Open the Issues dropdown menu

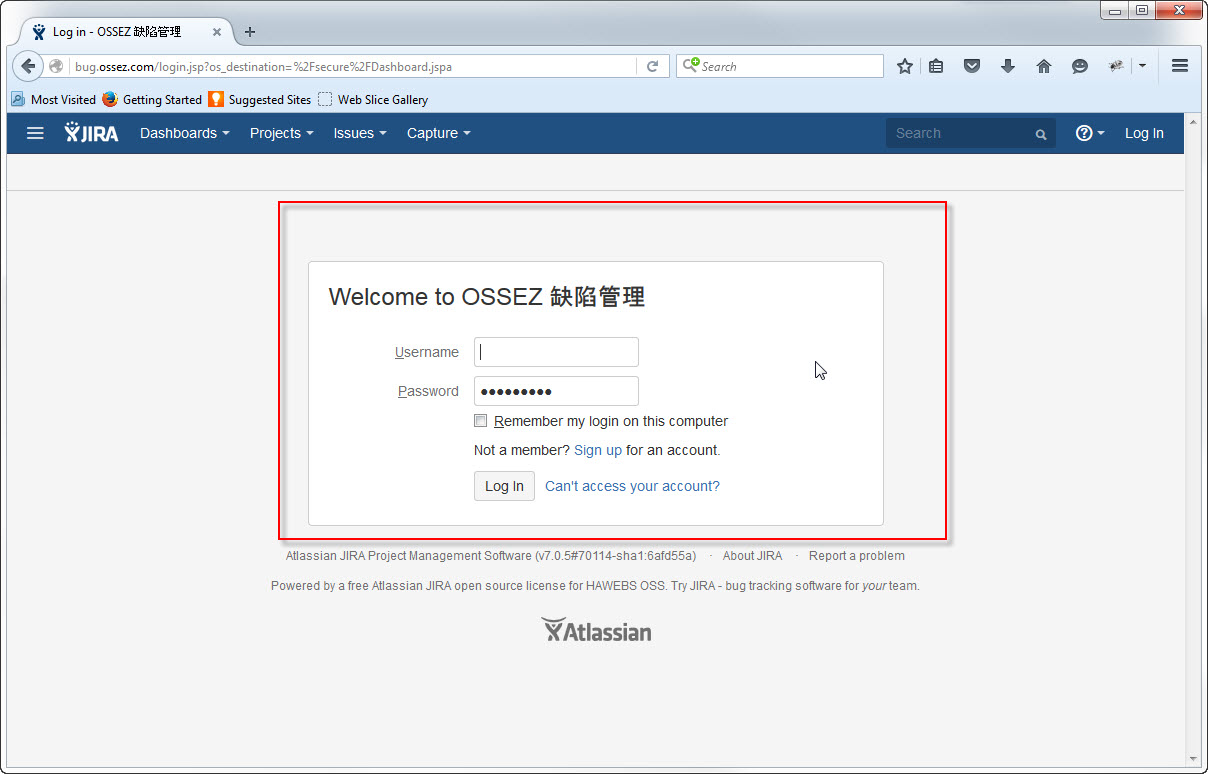(360, 133)
